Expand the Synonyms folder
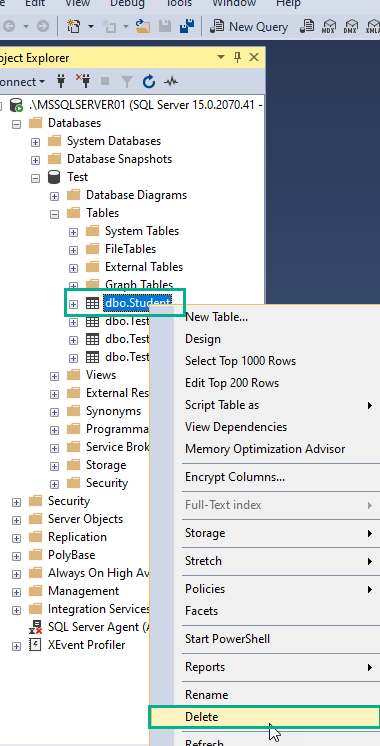Viewport: 380px width, 746px height. click(55, 412)
